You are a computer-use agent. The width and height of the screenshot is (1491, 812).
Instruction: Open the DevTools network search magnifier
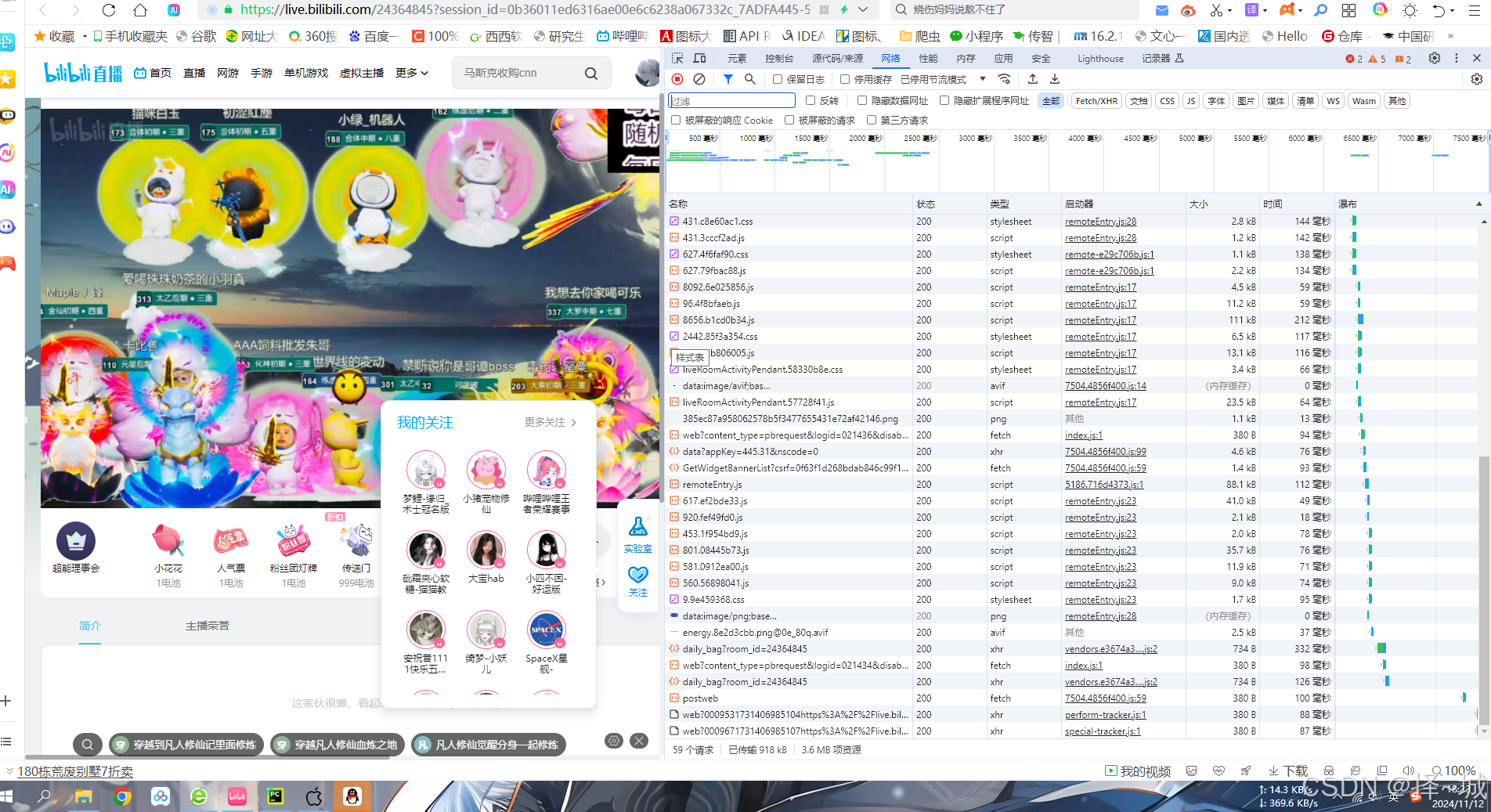750,79
